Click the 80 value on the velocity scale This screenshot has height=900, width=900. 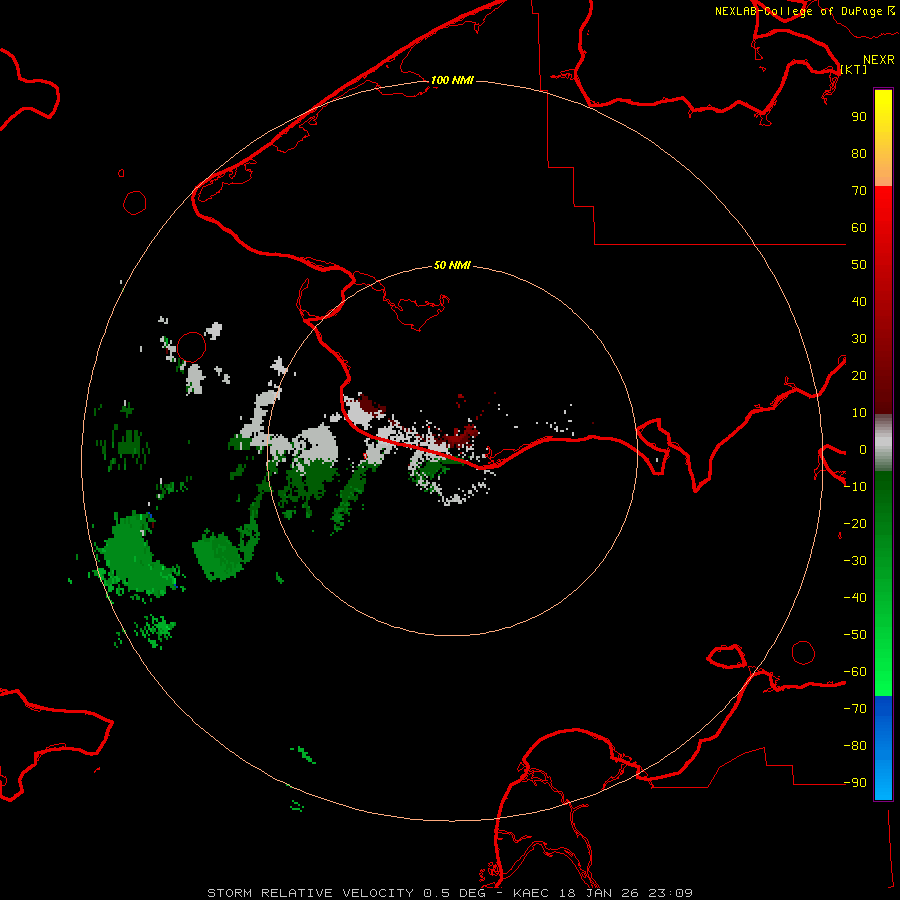tap(859, 153)
